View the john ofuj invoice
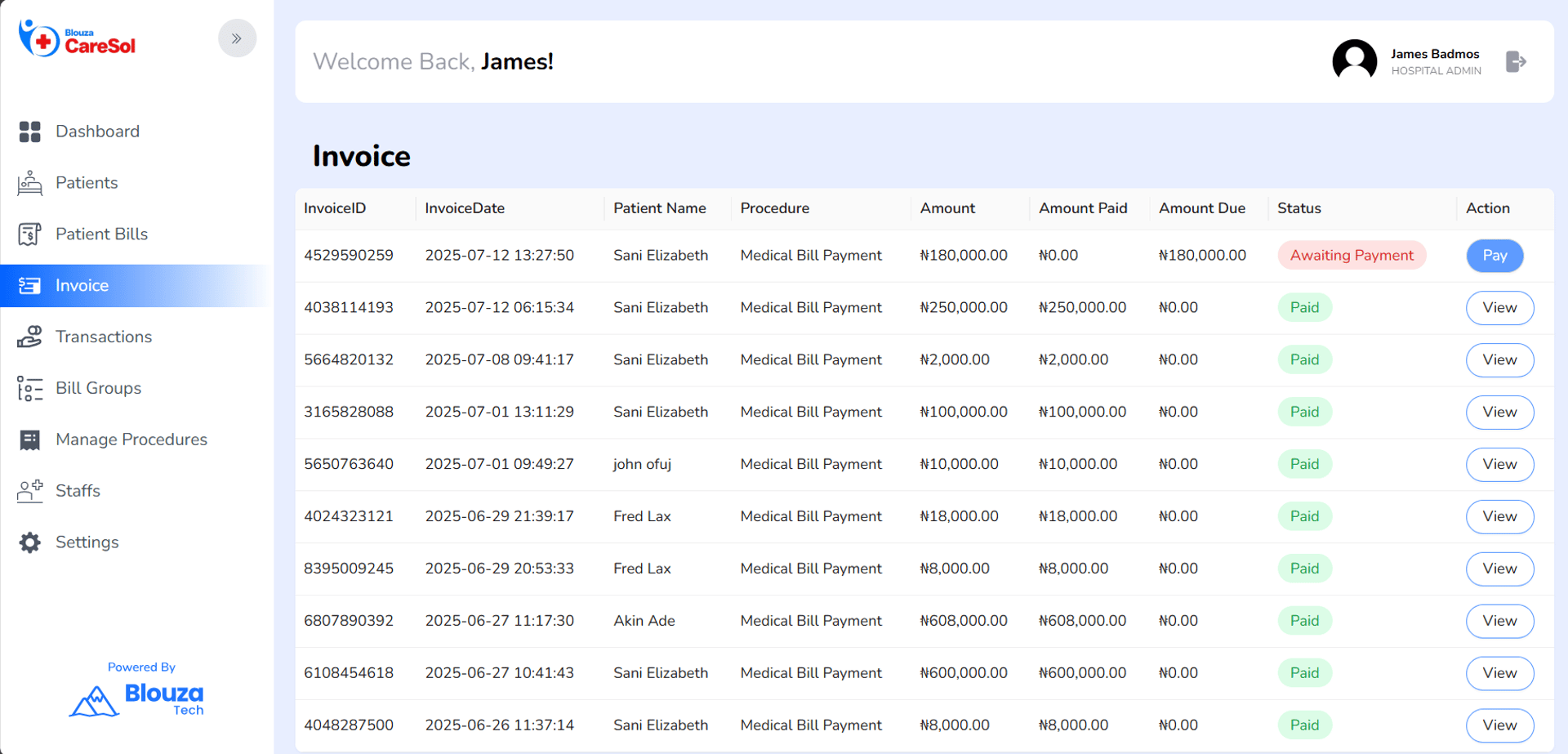The height and width of the screenshot is (754, 1568). click(1499, 464)
